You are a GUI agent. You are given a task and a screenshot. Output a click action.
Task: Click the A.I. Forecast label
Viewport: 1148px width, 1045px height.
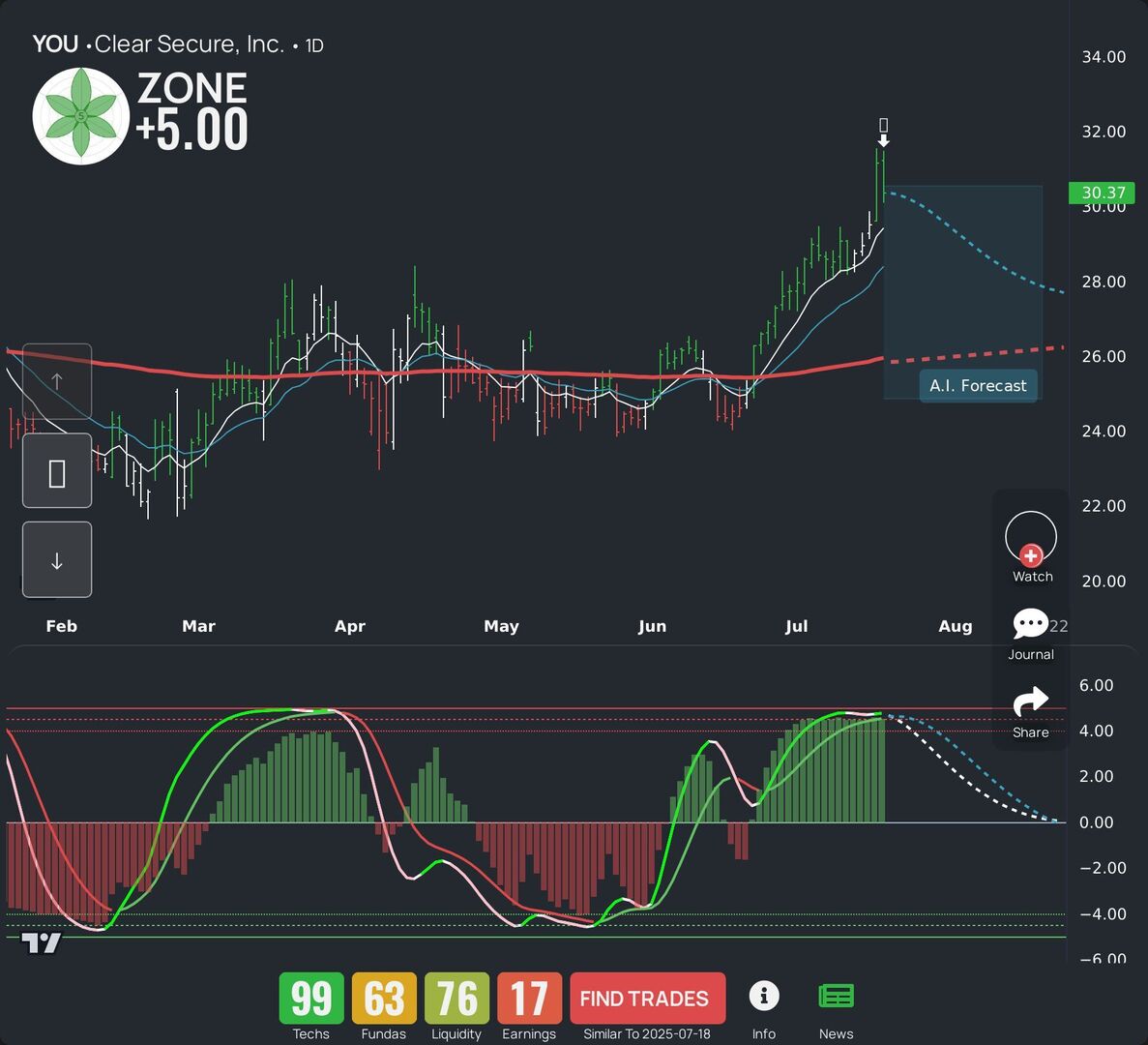[x=978, y=385]
